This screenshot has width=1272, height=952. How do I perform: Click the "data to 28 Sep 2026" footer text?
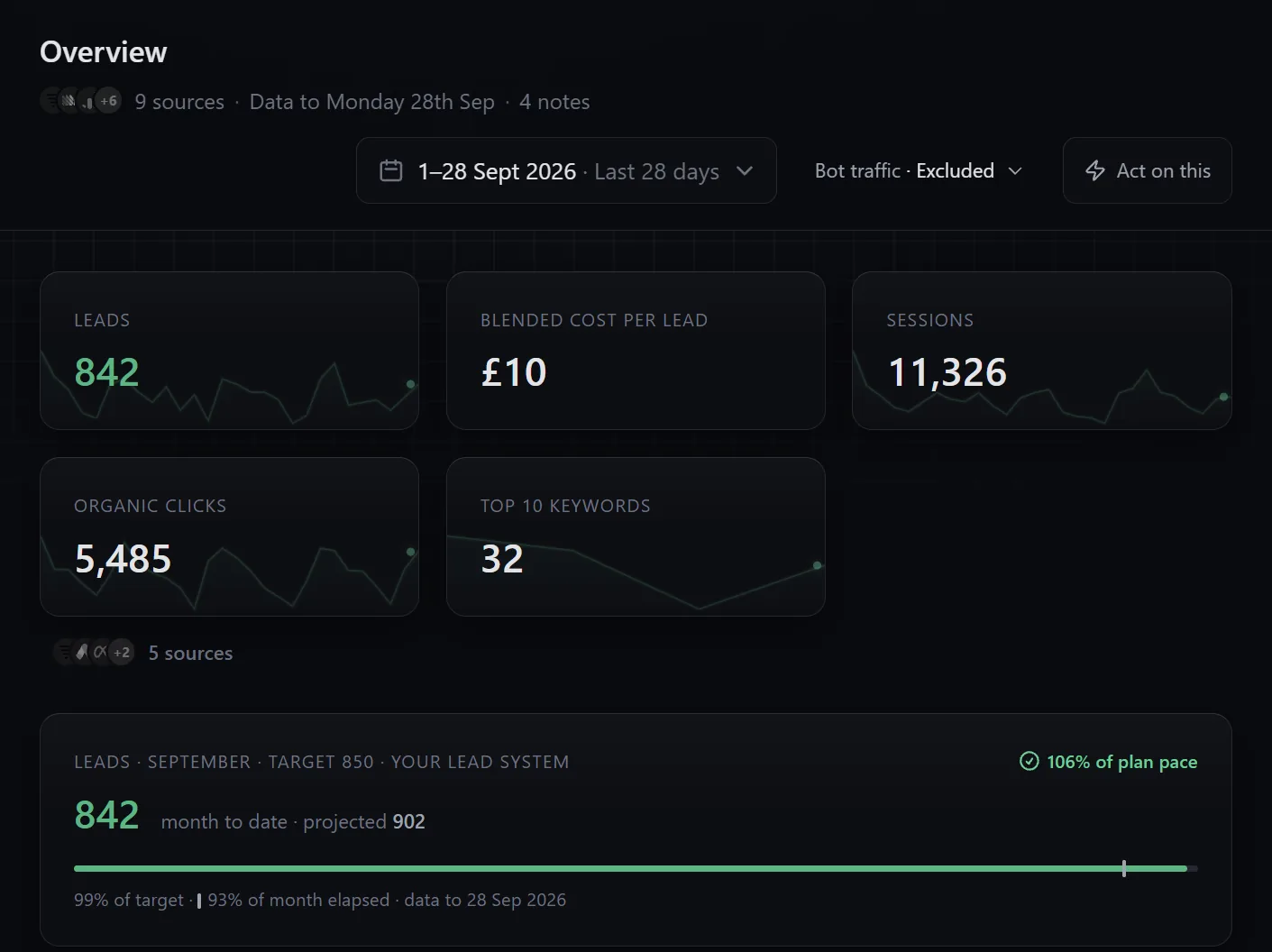point(485,900)
